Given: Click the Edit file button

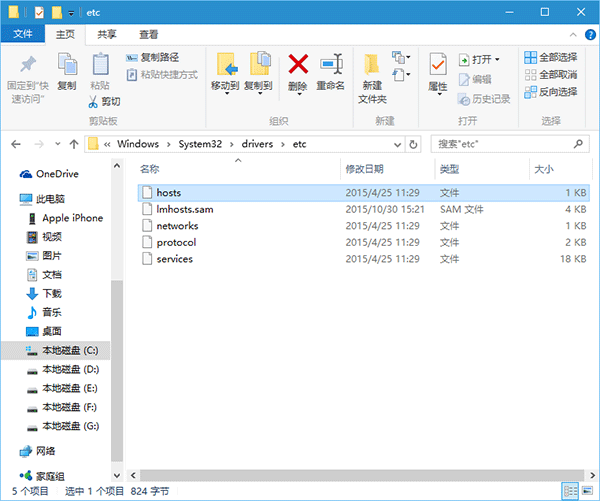Looking at the screenshot, I should click(474, 79).
